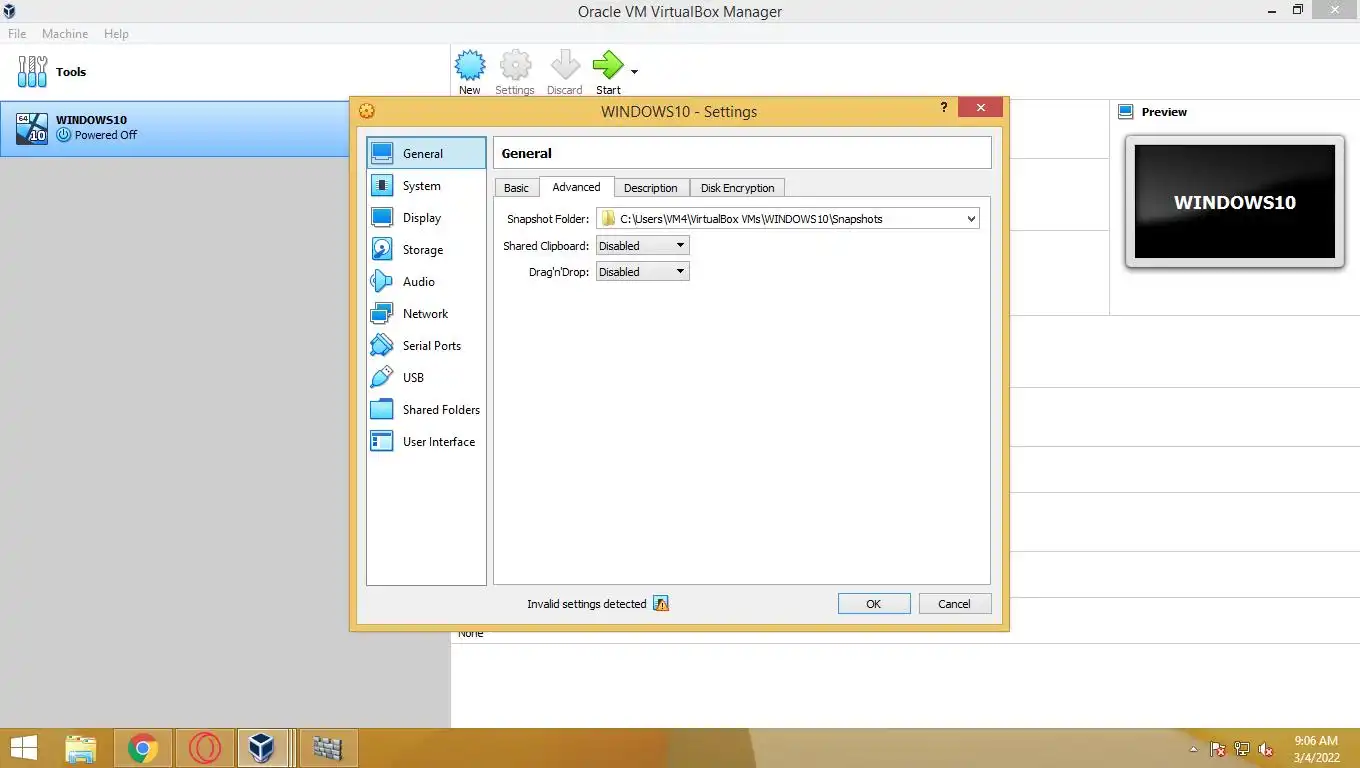The image size is (1360, 768).
Task: Open the File menu
Action: pyautogui.click(x=17, y=33)
